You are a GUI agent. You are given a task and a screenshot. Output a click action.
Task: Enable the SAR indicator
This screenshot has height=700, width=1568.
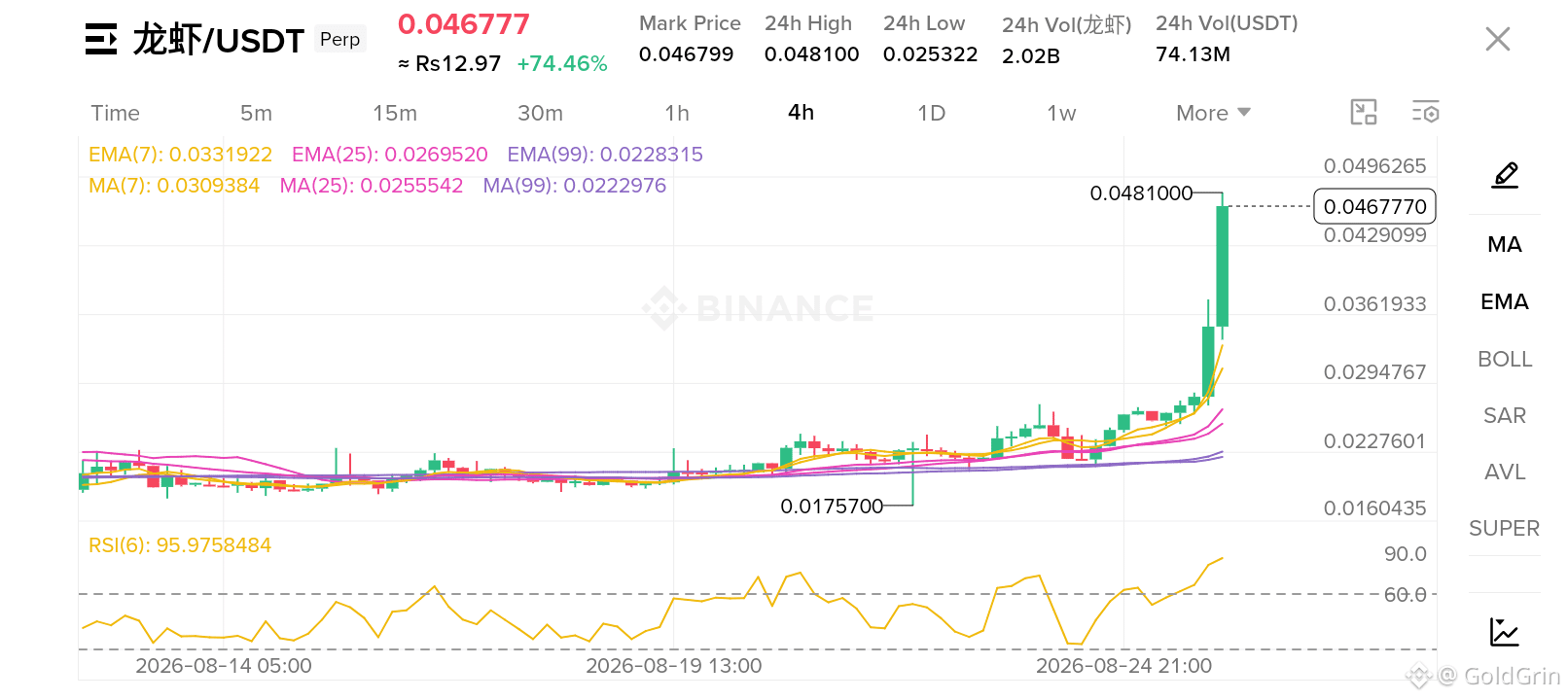click(1505, 416)
